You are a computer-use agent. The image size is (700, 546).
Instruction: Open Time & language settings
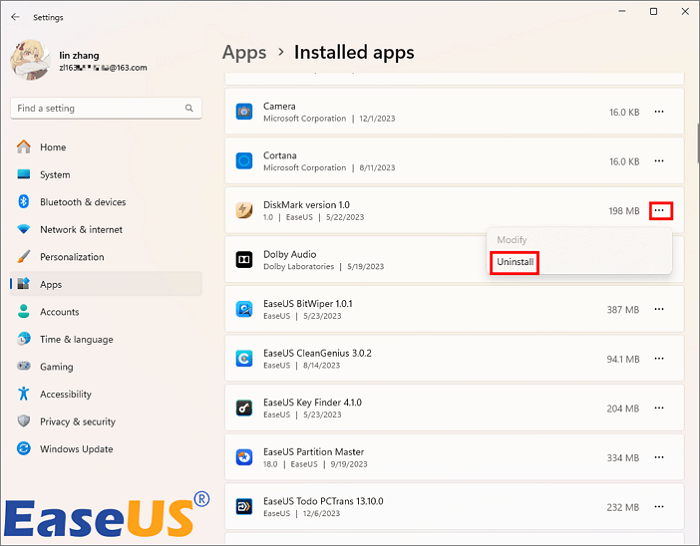[x=106, y=339]
